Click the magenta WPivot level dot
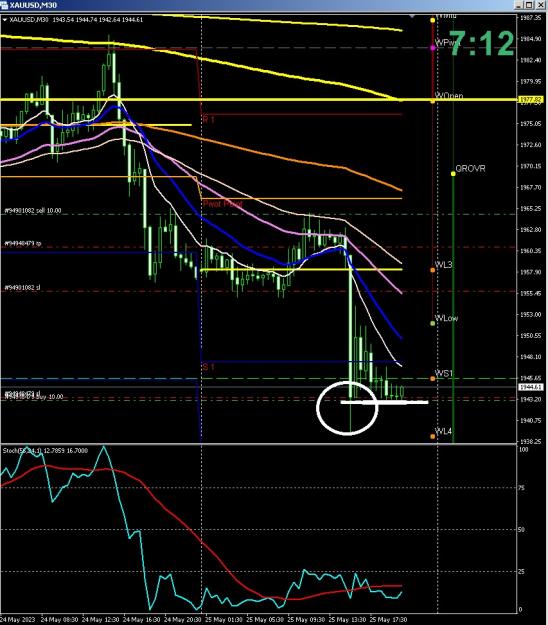The width and height of the screenshot is (548, 625). coord(433,48)
